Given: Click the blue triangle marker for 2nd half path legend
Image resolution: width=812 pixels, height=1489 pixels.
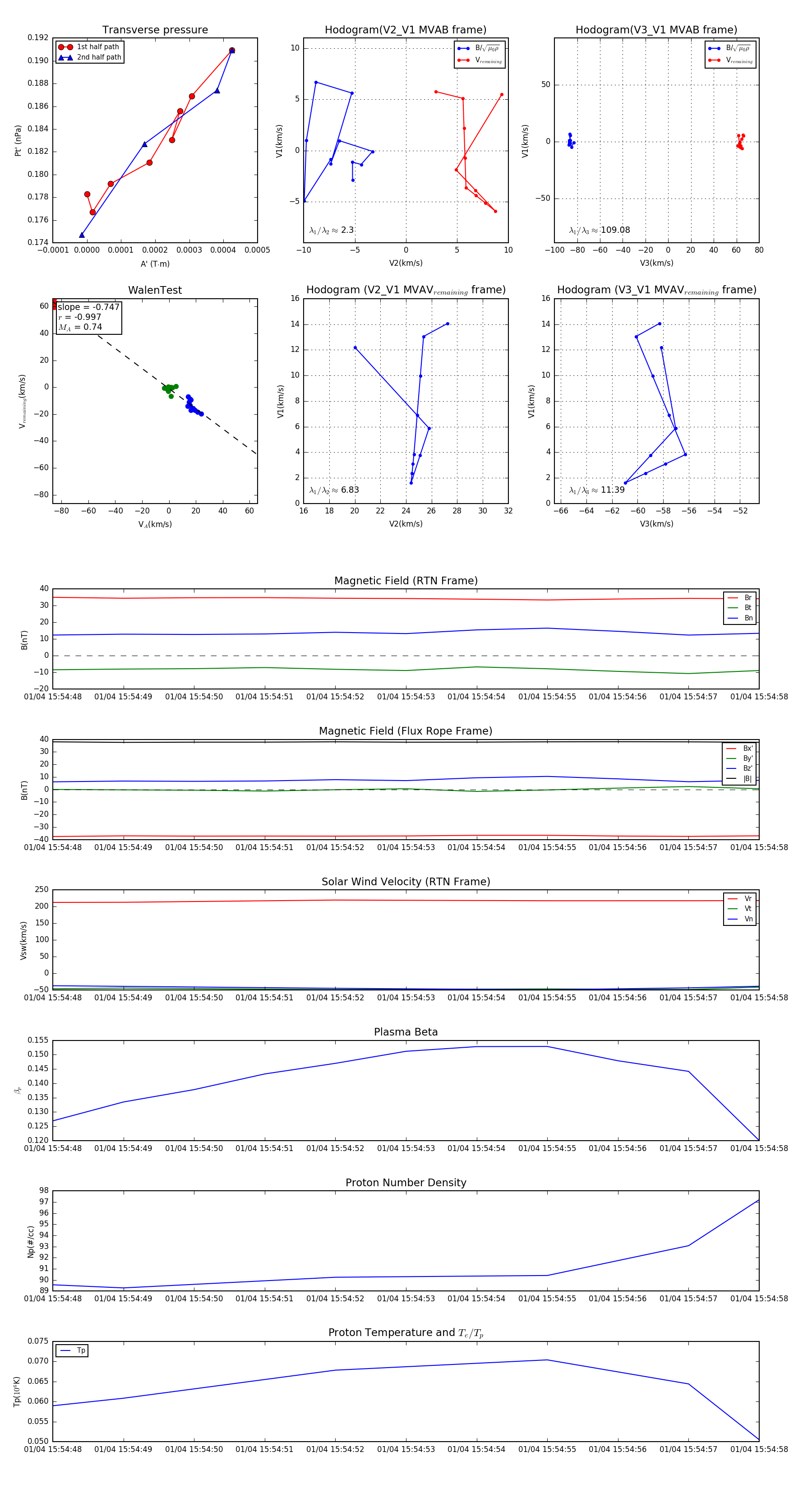Looking at the screenshot, I should (65, 57).
